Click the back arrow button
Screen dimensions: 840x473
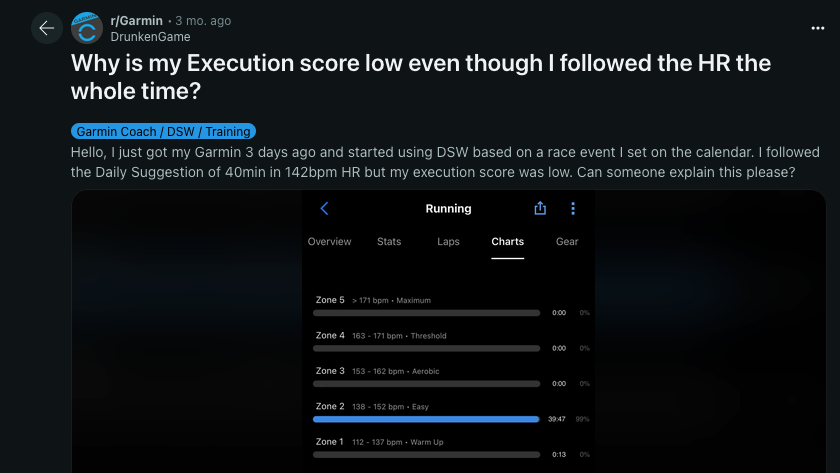coord(47,28)
